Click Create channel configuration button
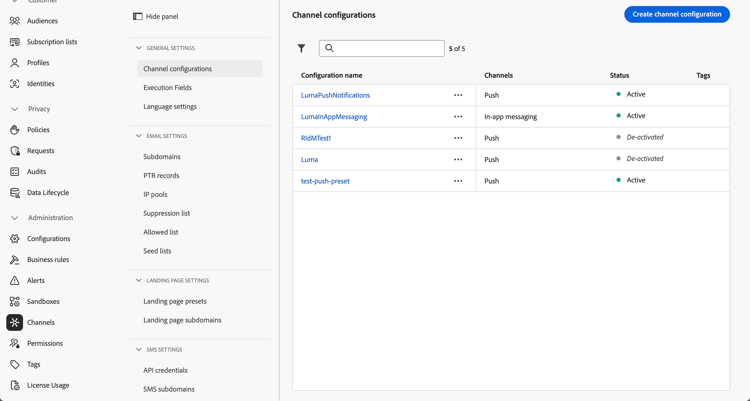 676,14
